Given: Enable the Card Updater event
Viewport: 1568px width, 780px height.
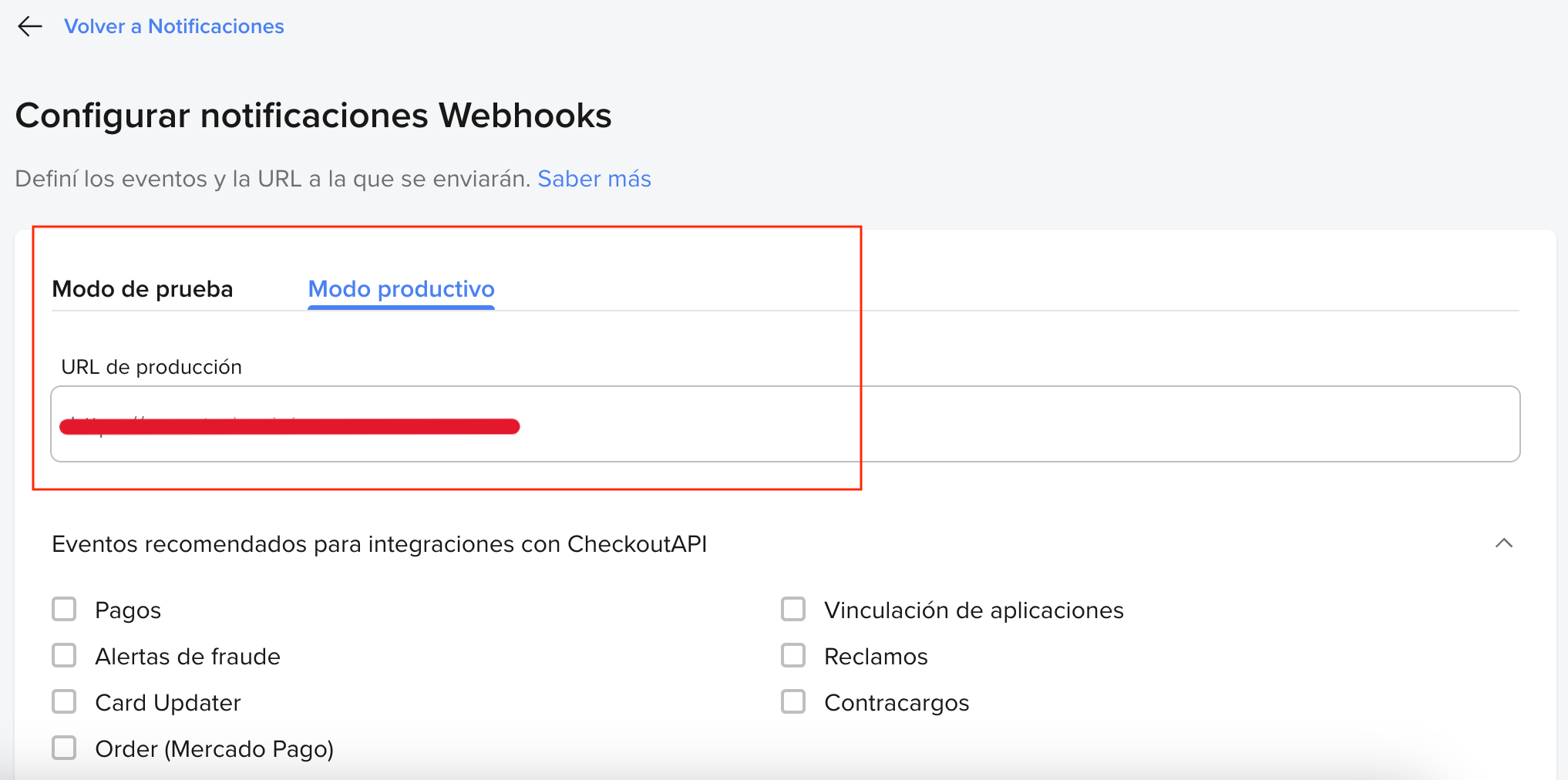Looking at the screenshot, I should (64, 701).
